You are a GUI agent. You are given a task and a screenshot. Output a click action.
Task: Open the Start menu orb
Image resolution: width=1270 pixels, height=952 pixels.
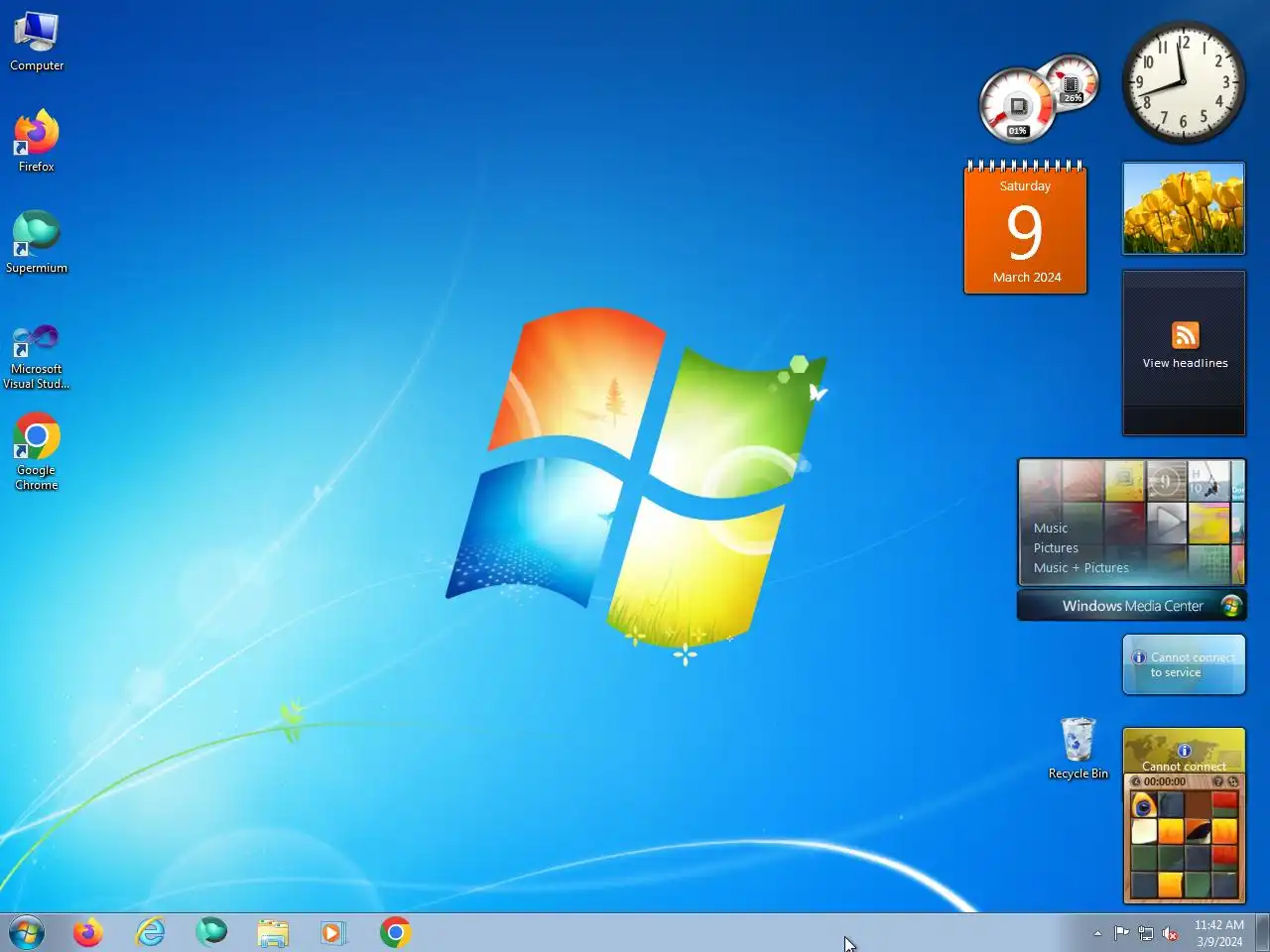[x=27, y=933]
